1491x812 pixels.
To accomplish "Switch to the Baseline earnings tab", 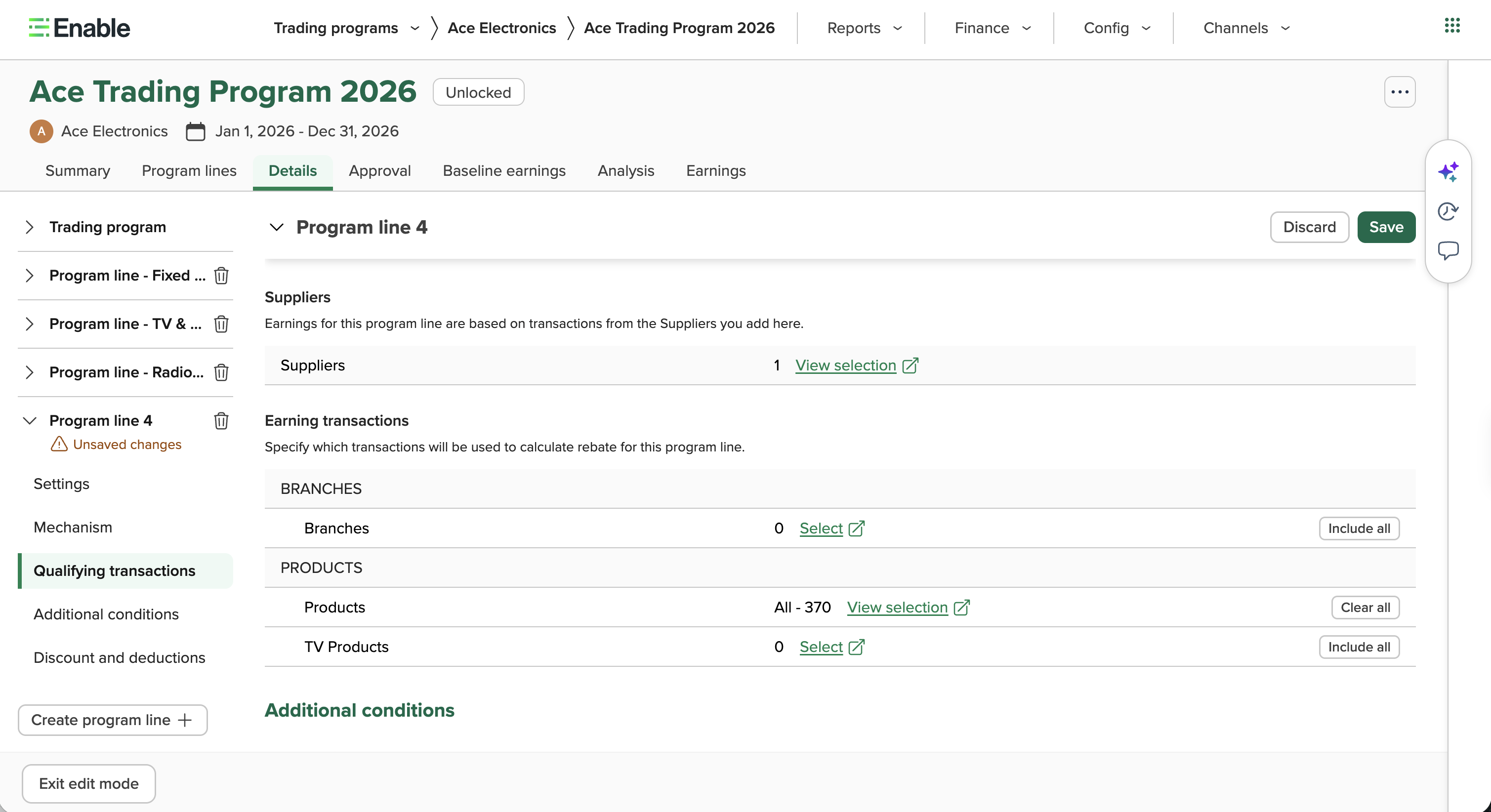I will click(504, 171).
